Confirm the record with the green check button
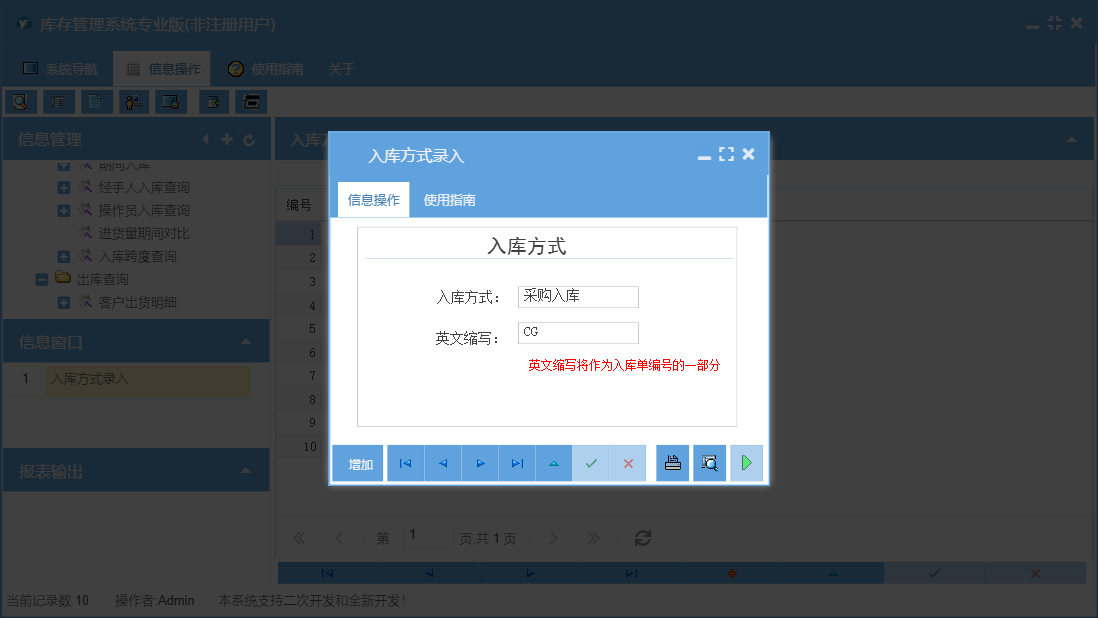Viewport: 1098px width, 618px height. coord(591,462)
